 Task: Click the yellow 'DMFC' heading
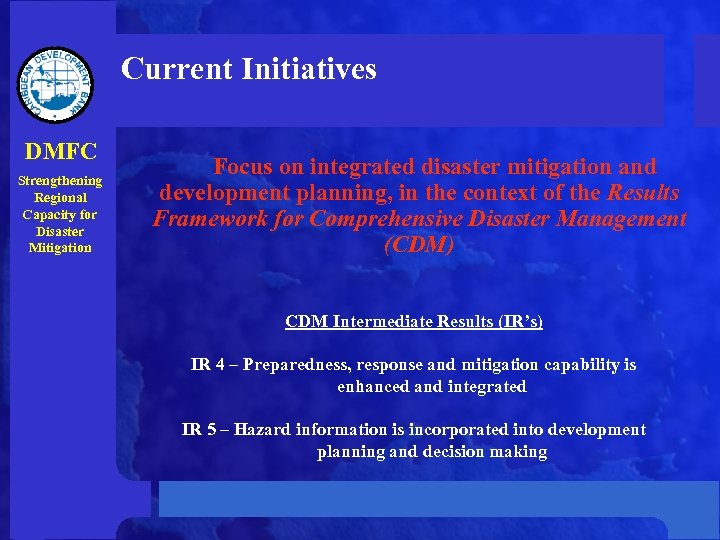click(61, 151)
